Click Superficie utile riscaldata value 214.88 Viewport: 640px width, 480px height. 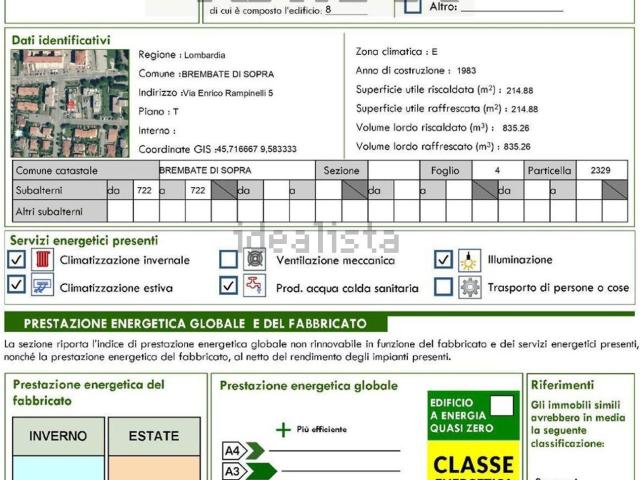pos(520,90)
